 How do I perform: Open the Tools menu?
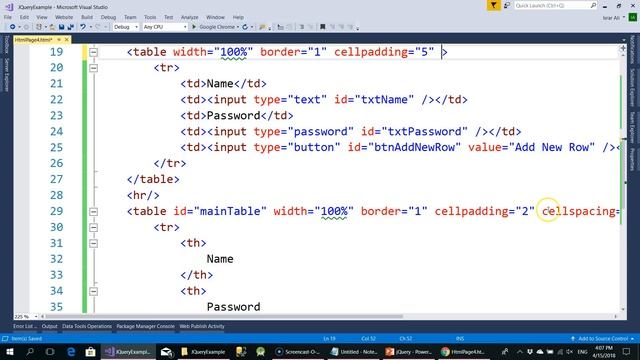[150, 17]
